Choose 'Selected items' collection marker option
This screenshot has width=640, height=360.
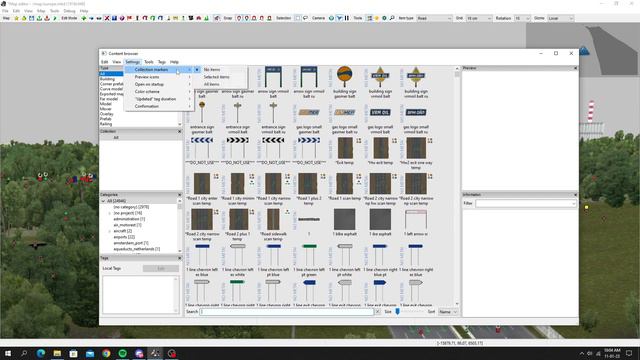coord(217,77)
